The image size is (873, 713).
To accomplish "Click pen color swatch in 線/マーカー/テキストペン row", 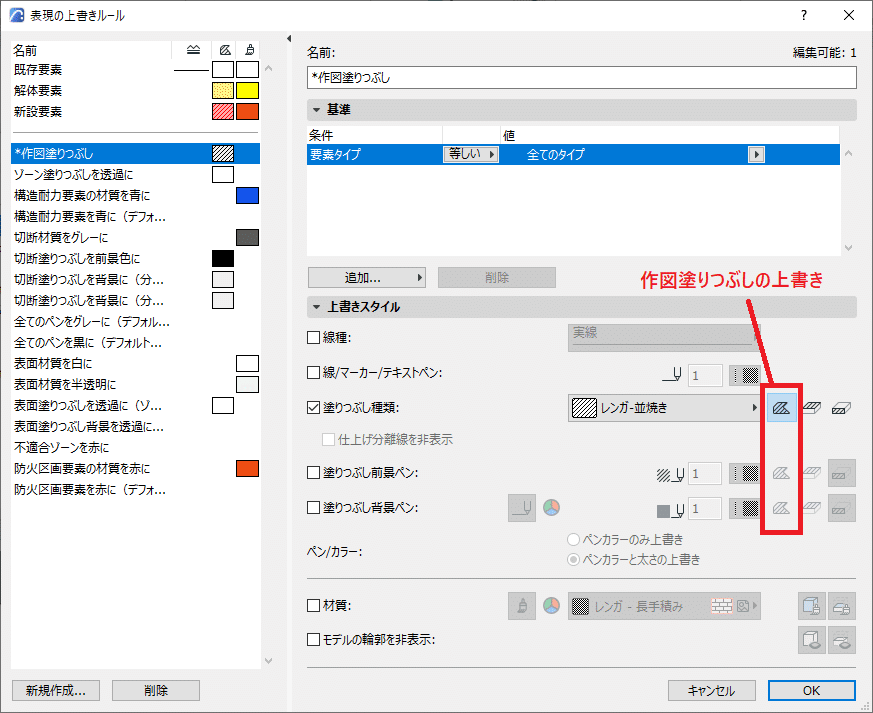I will [745, 376].
